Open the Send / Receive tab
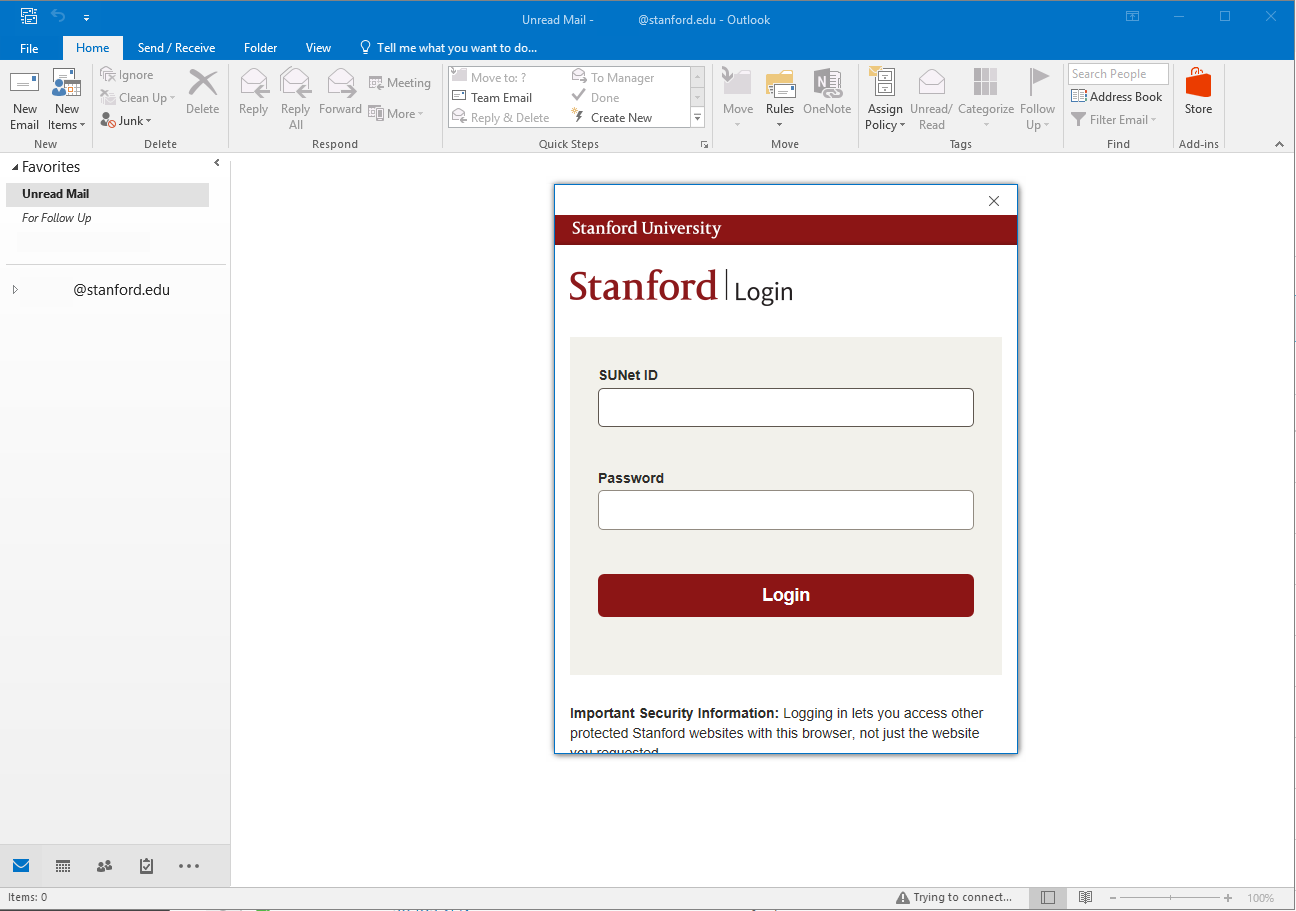1296x911 pixels. click(x=176, y=48)
